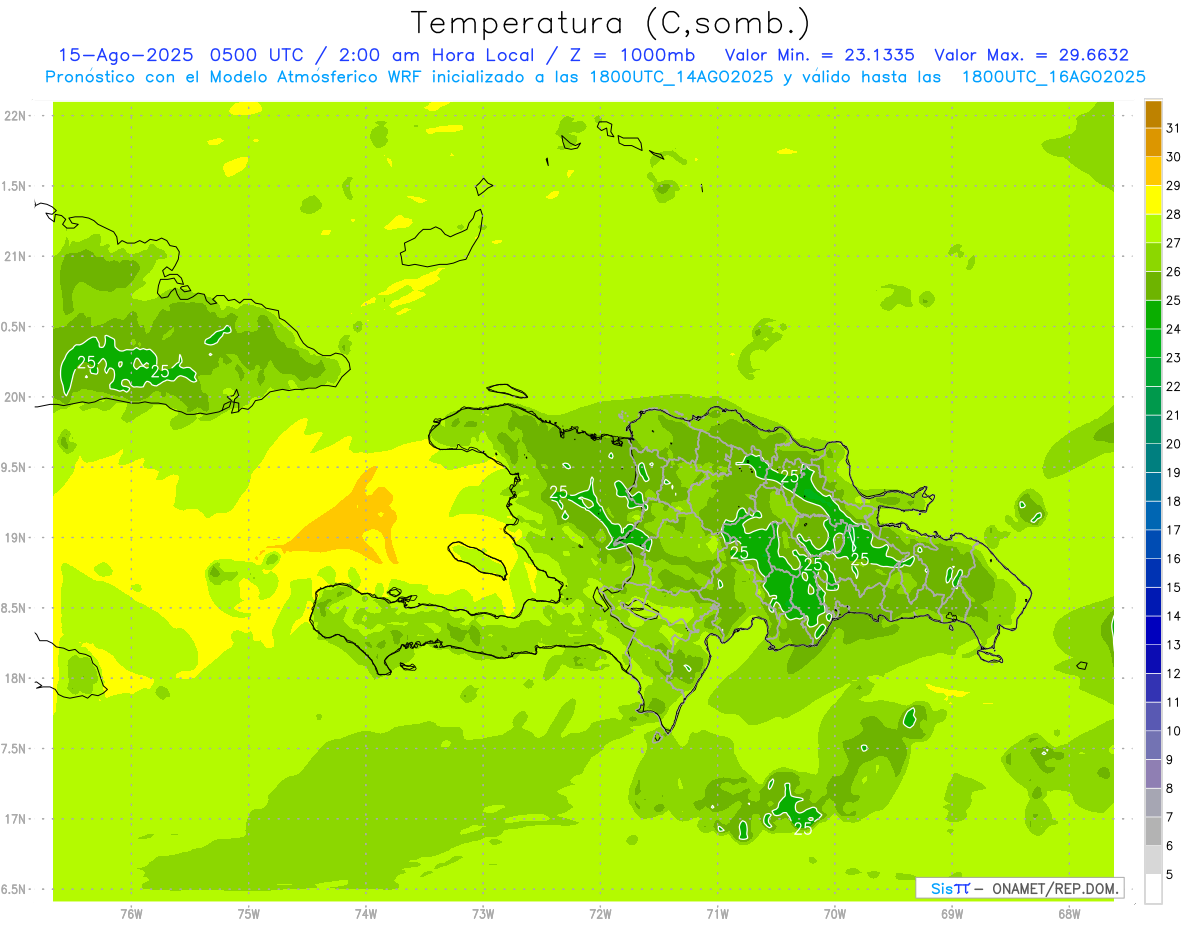Click the 6.5N latitude axis label
The height and width of the screenshot is (927, 1200).
[15, 890]
